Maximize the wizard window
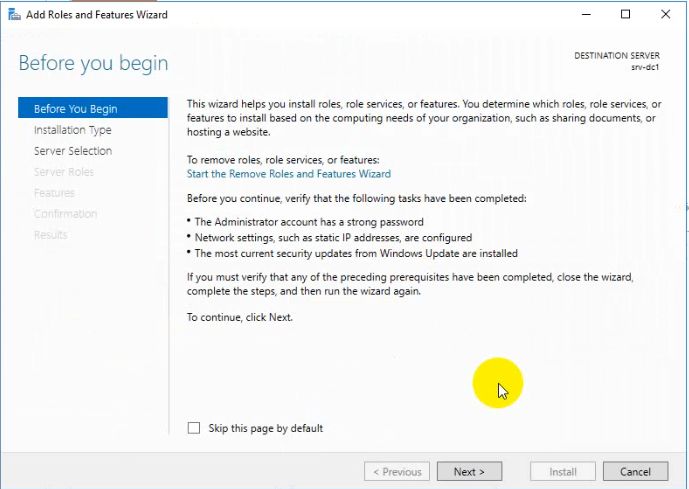This screenshot has width=689, height=489. [x=625, y=14]
